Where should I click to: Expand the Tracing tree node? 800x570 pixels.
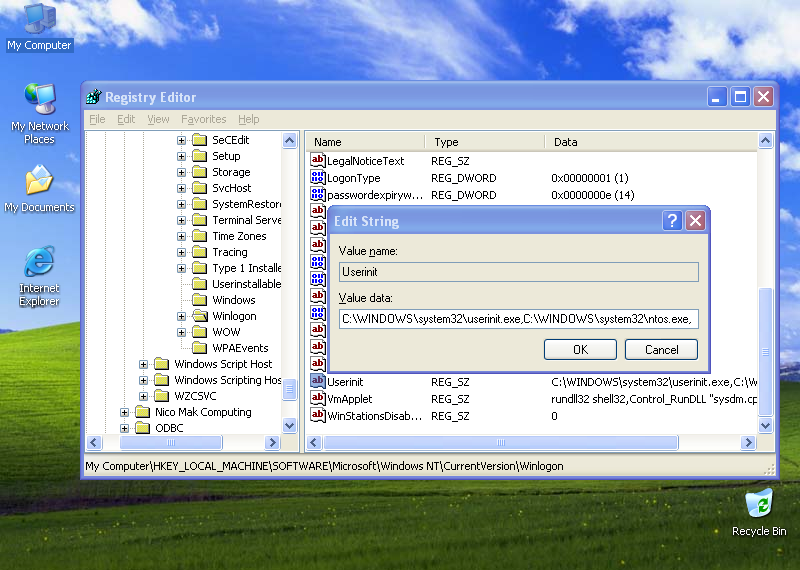(181, 252)
